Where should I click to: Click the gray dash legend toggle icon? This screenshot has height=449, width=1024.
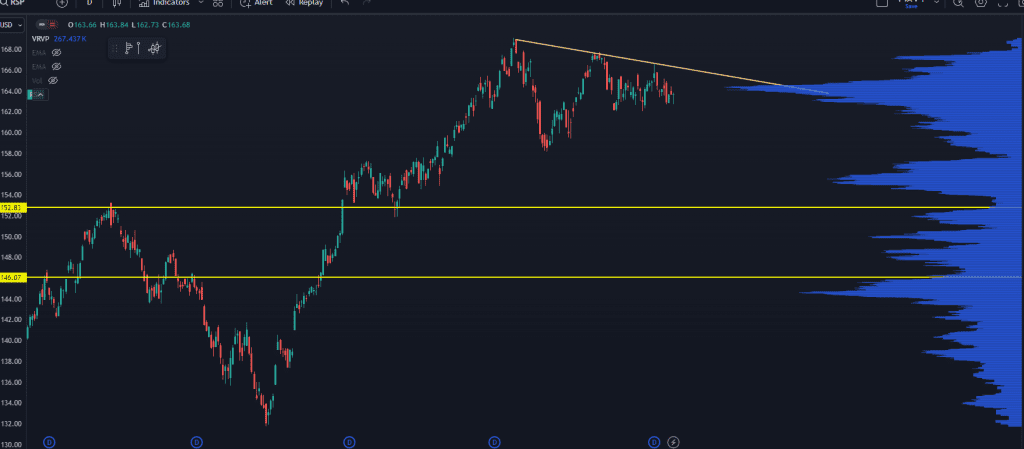click(x=42, y=25)
